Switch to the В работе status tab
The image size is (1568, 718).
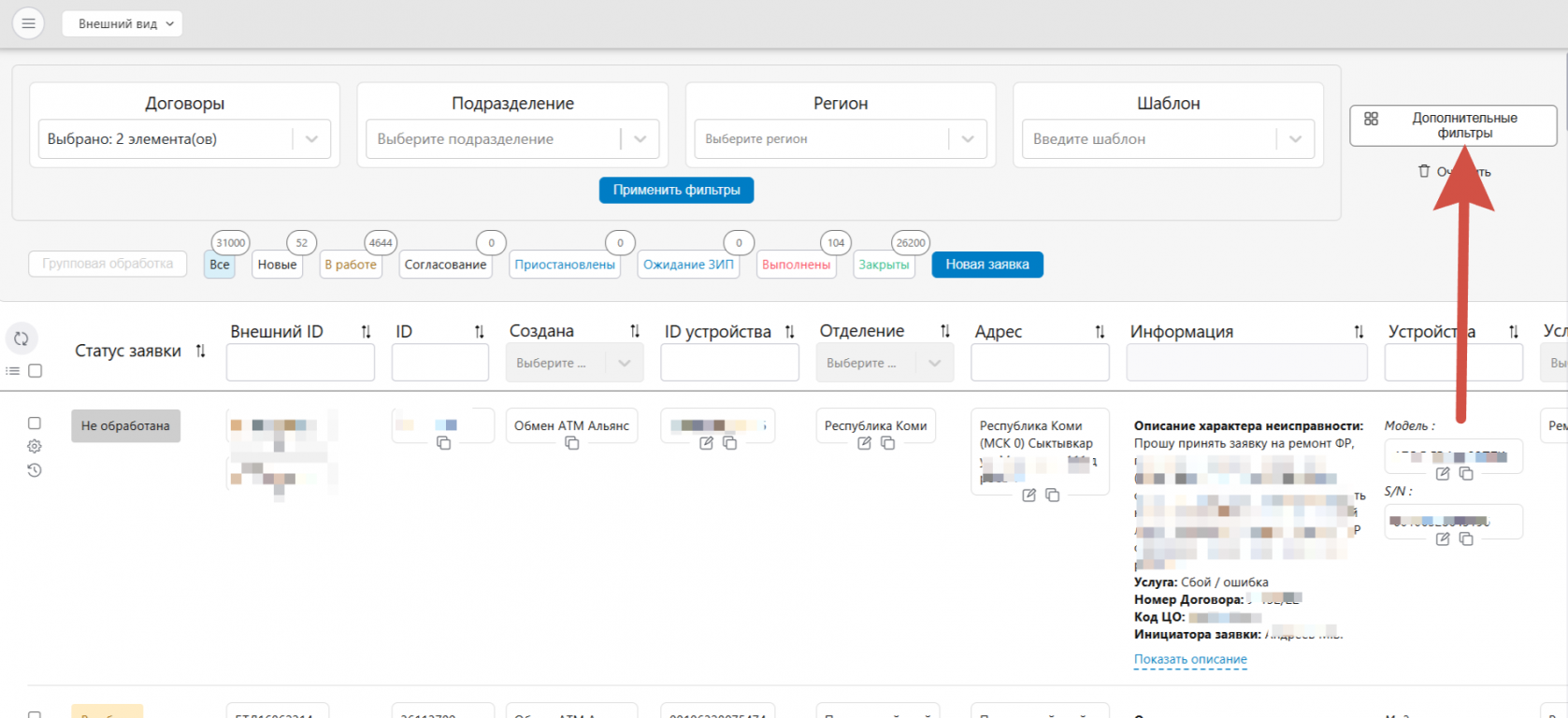(351, 265)
